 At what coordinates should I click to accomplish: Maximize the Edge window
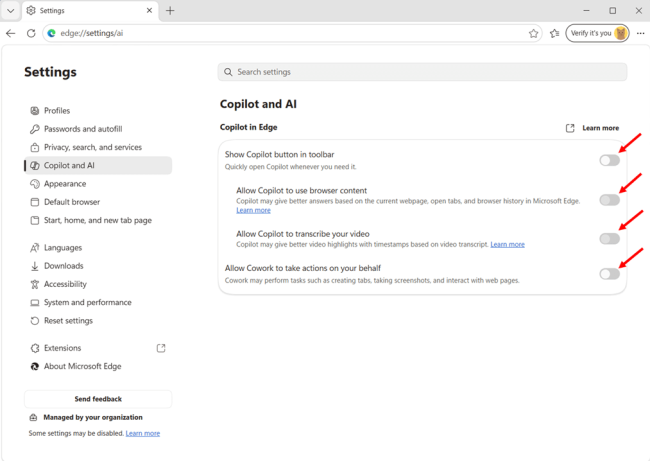(612, 11)
